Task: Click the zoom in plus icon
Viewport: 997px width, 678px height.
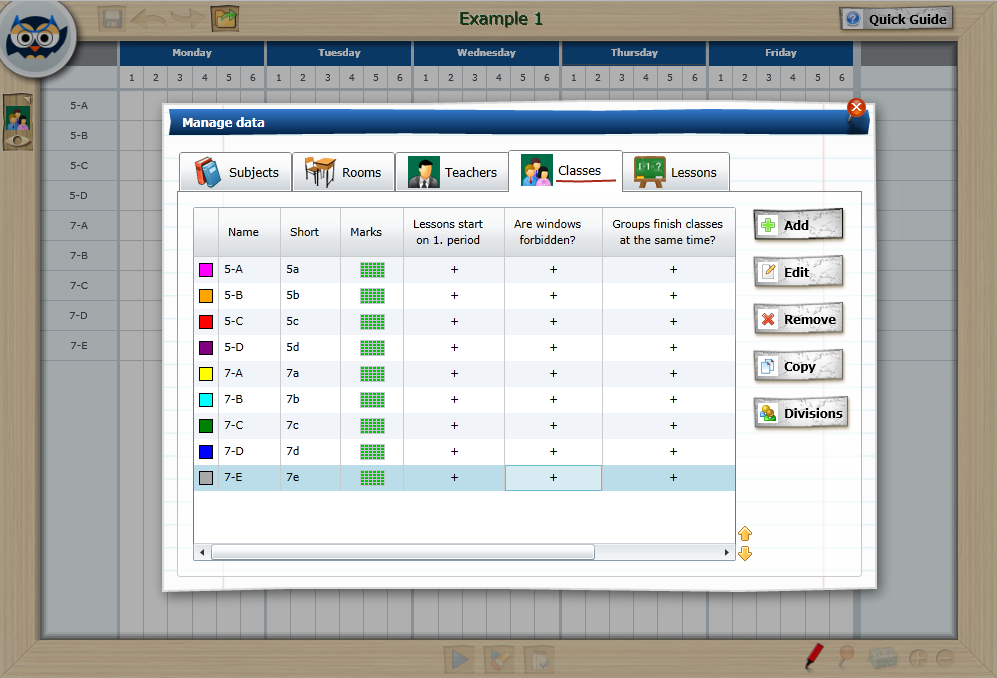Action: [x=917, y=658]
